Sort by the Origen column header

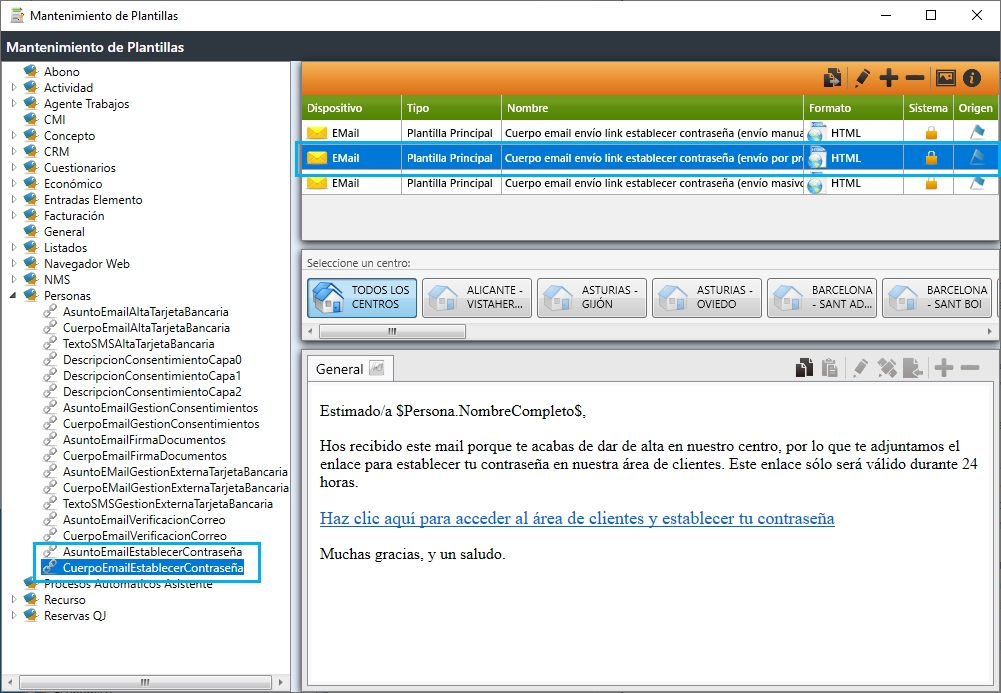pyautogui.click(x=975, y=108)
